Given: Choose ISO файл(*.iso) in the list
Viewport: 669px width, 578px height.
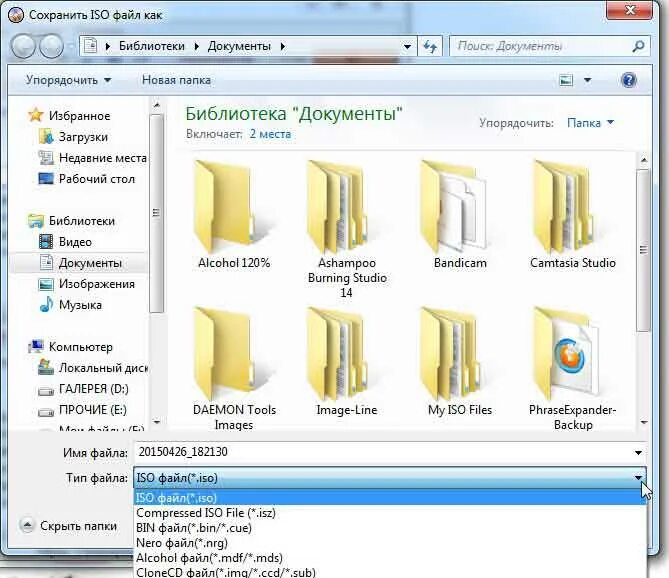Looking at the screenshot, I should (390, 498).
